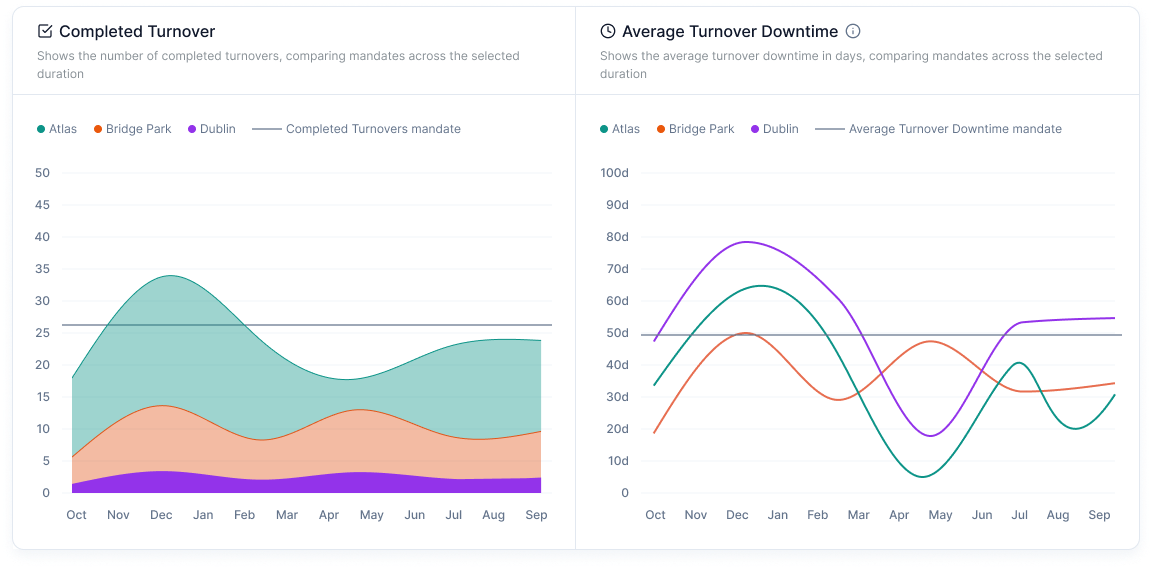Select the Dec label on Completed Turnover x-axis
This screenshot has width=1152, height=568.
click(161, 515)
